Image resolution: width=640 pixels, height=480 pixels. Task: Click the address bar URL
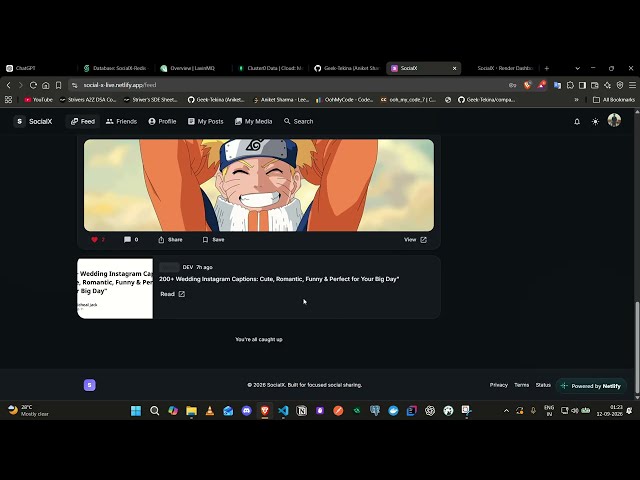120,85
